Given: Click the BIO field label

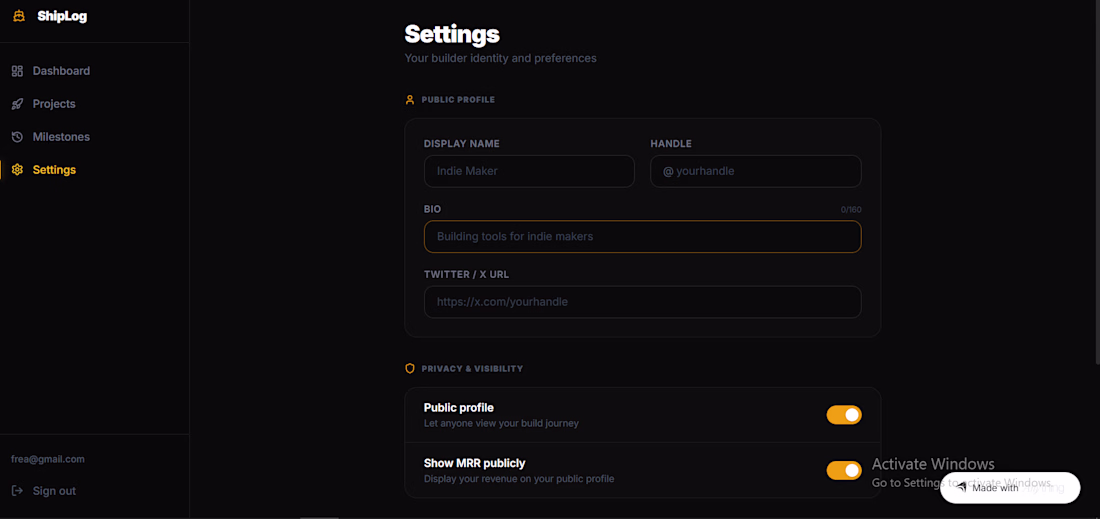Looking at the screenshot, I should click(433, 209).
